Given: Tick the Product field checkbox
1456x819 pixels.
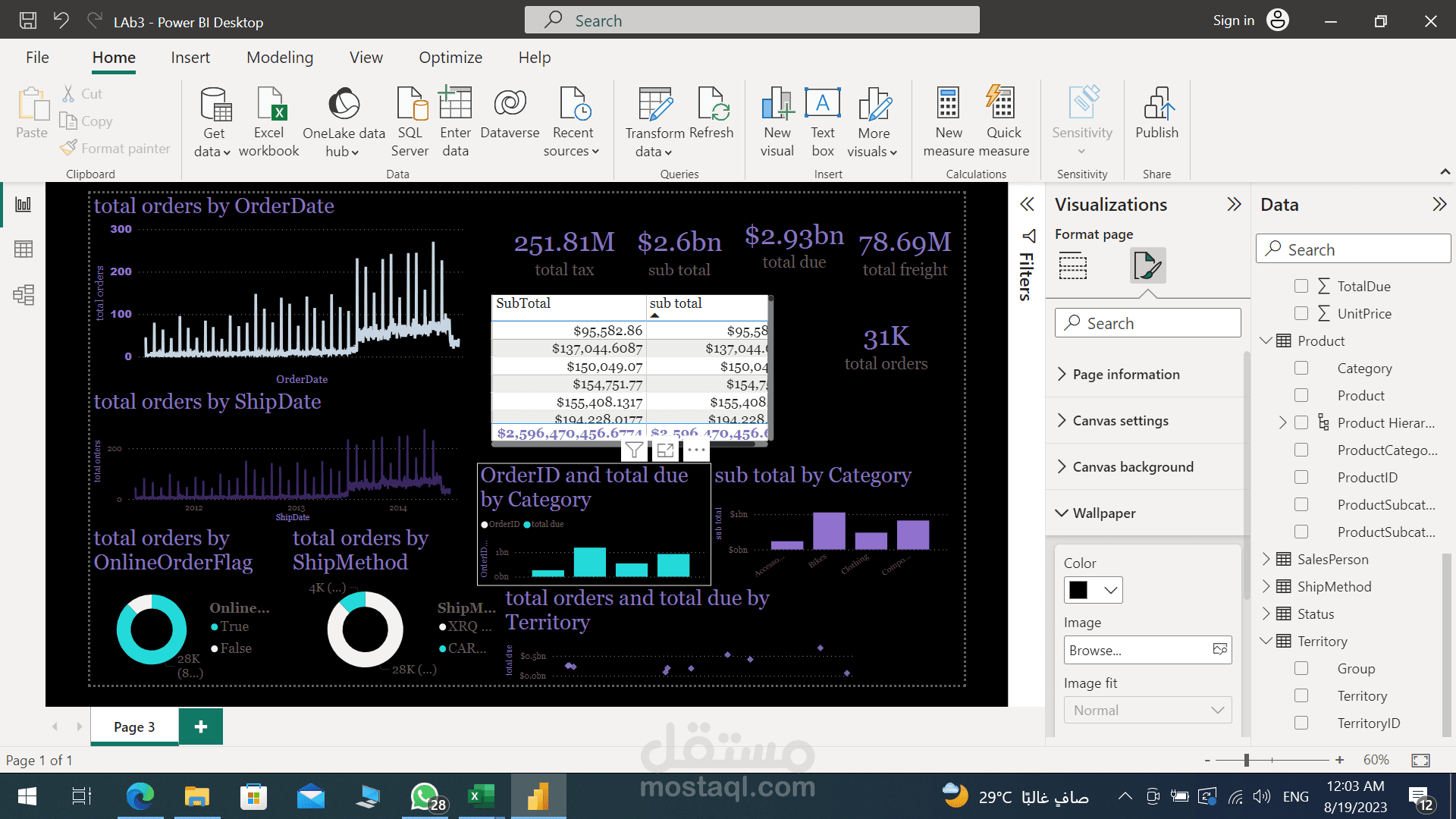Looking at the screenshot, I should tap(1301, 395).
